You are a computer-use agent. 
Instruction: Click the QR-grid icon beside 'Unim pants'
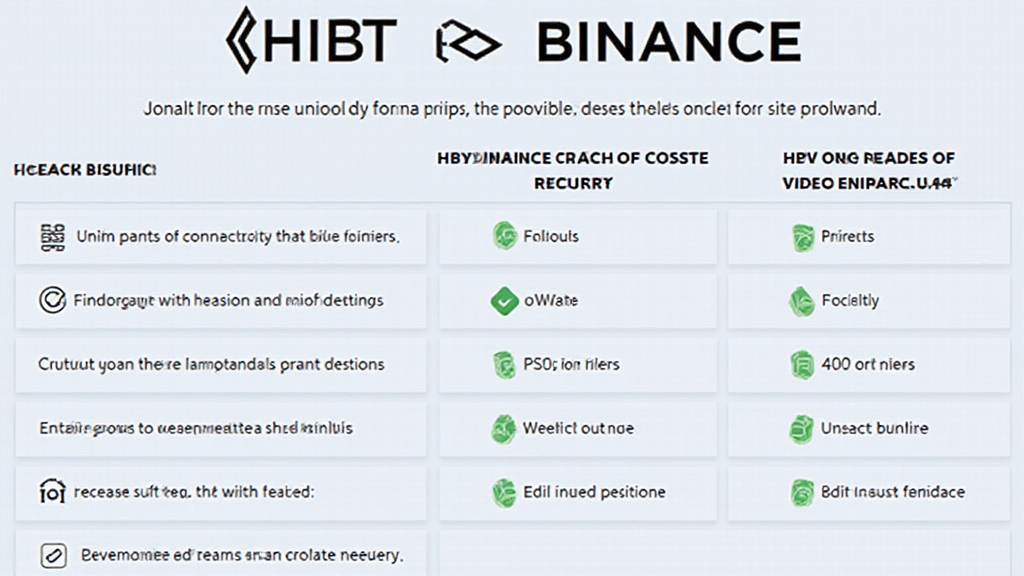click(52, 237)
